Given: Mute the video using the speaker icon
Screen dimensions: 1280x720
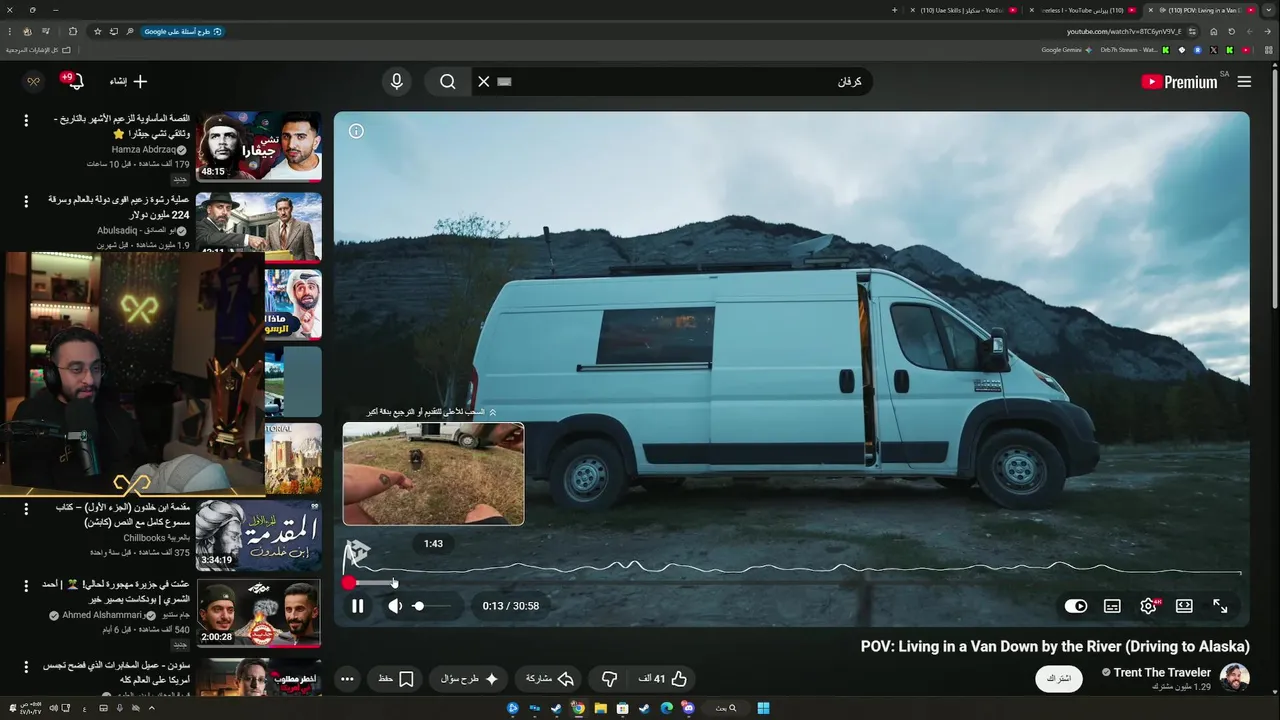Looking at the screenshot, I should [x=395, y=606].
